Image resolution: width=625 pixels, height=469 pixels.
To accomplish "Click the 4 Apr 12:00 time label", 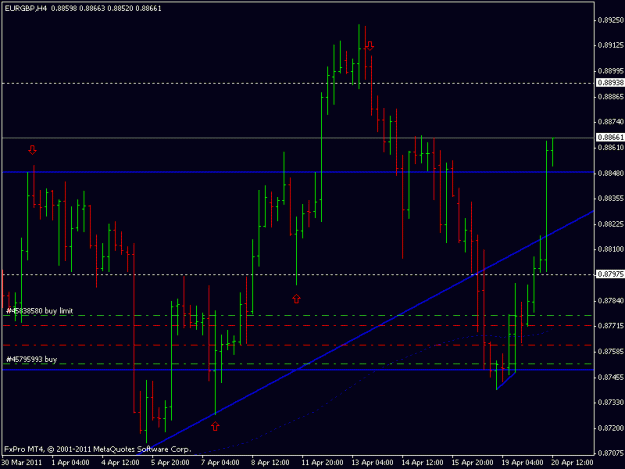I will point(120,463).
